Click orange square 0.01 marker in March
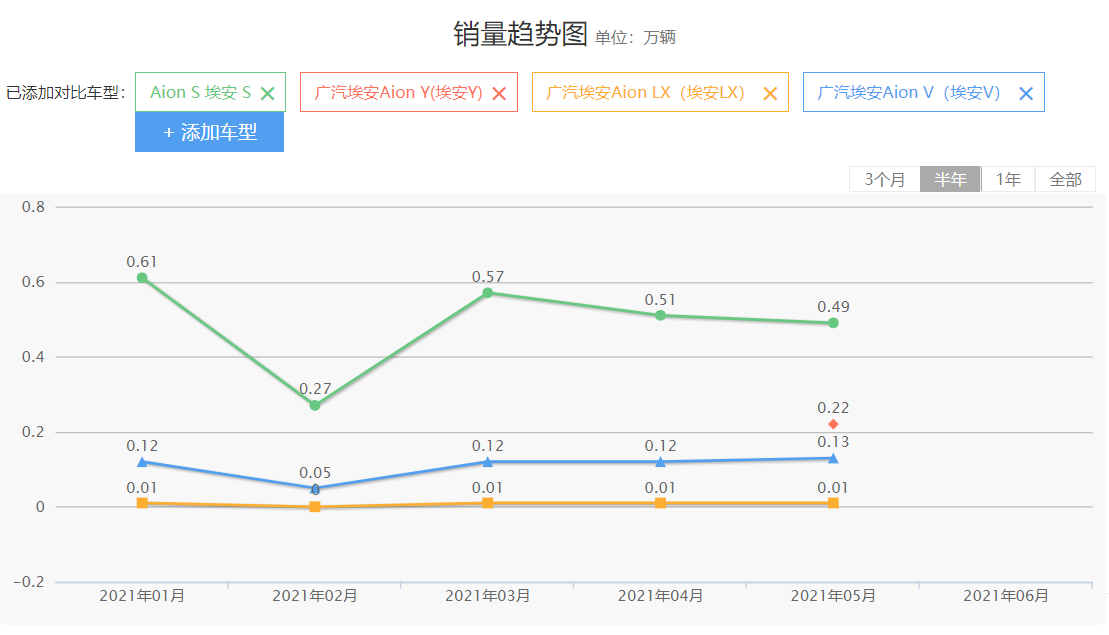The height and width of the screenshot is (635, 1109). [x=488, y=503]
